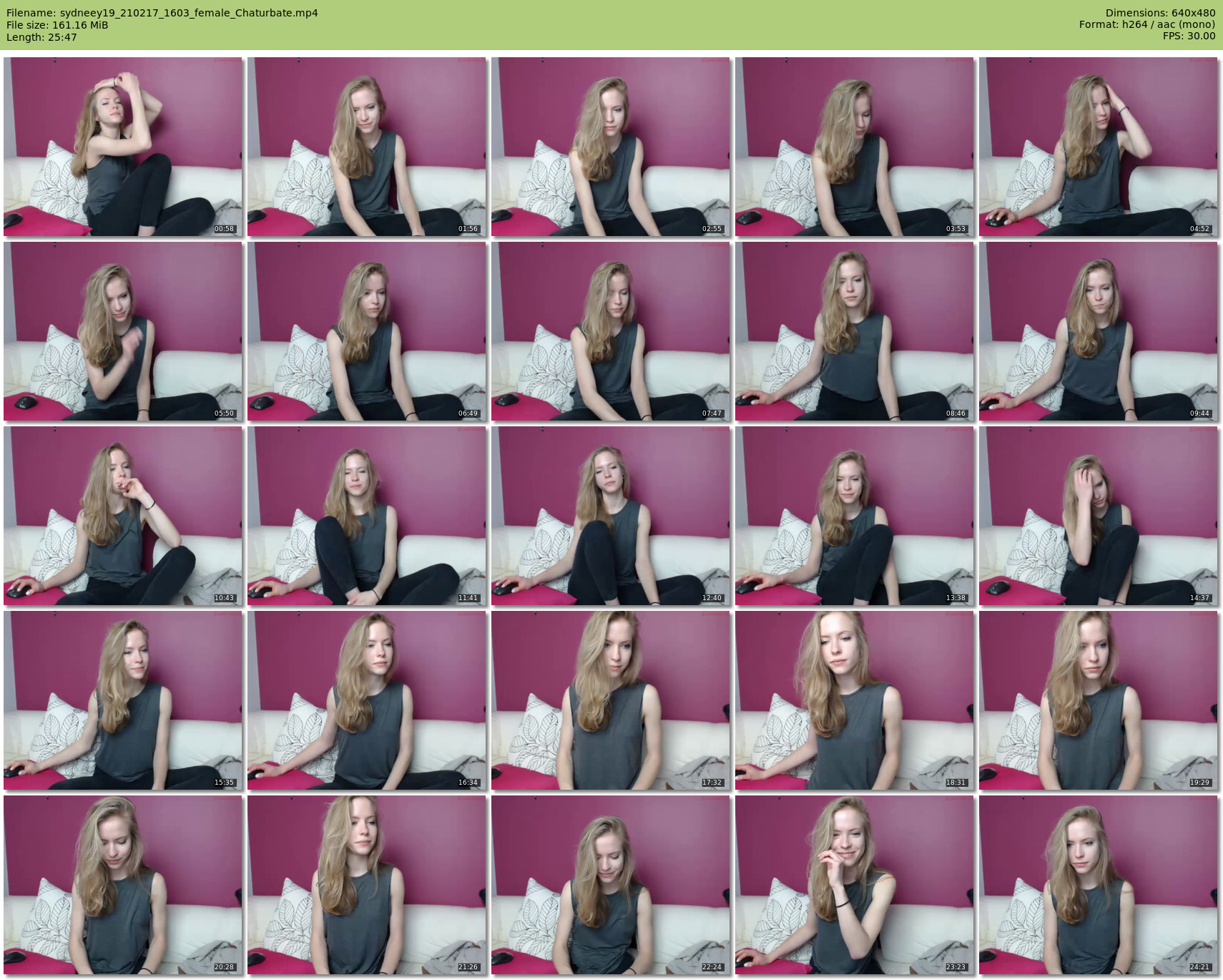
Task: Select the thumbnail timestamped 08:46
Action: tap(855, 331)
